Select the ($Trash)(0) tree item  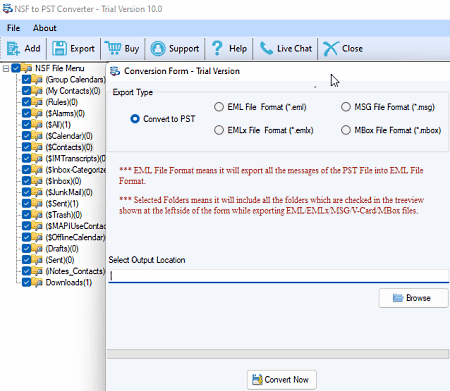coord(64,215)
